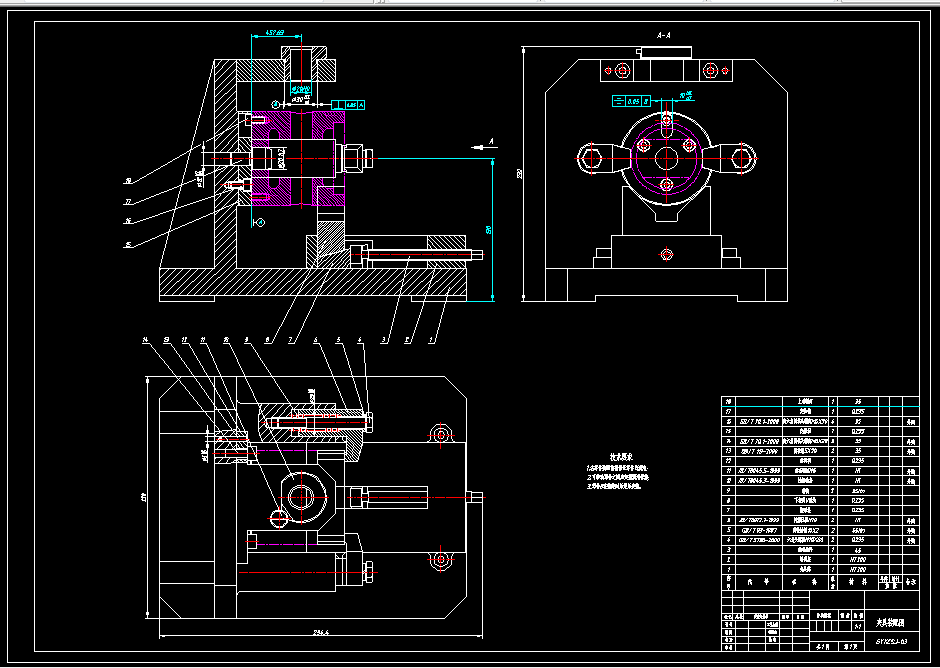Select the 296.6 width dimension text
Image resolution: width=940 pixels, height=668 pixels.
pyautogui.click(x=321, y=632)
